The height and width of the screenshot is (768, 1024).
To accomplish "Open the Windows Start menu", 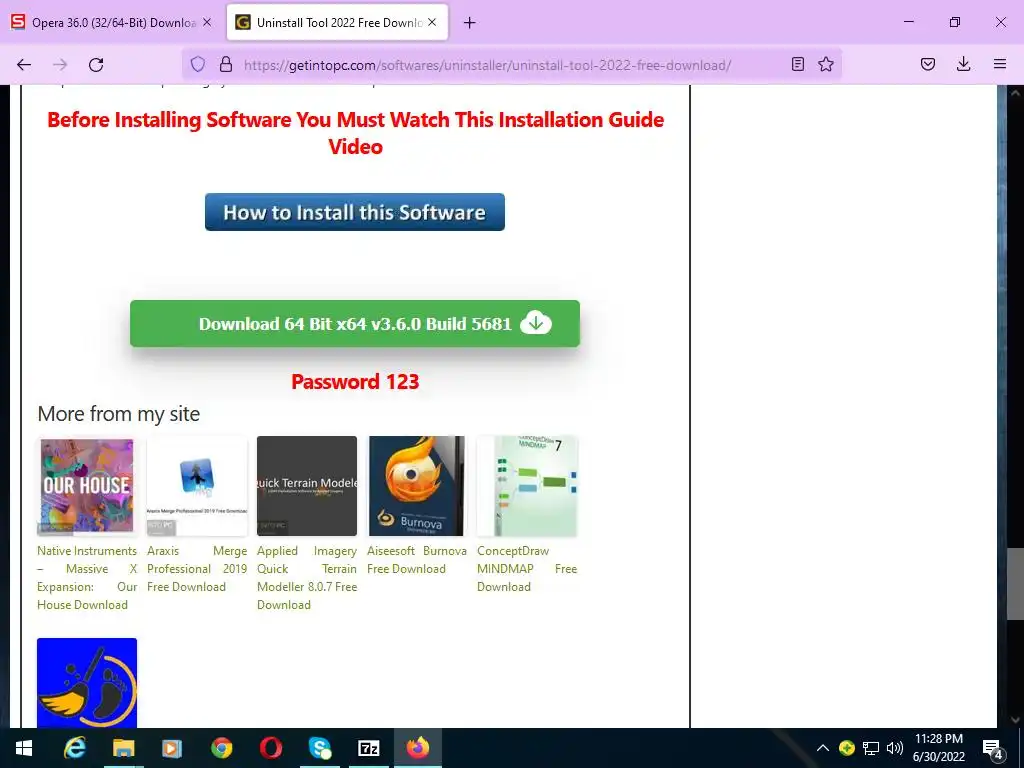I will coord(24,748).
